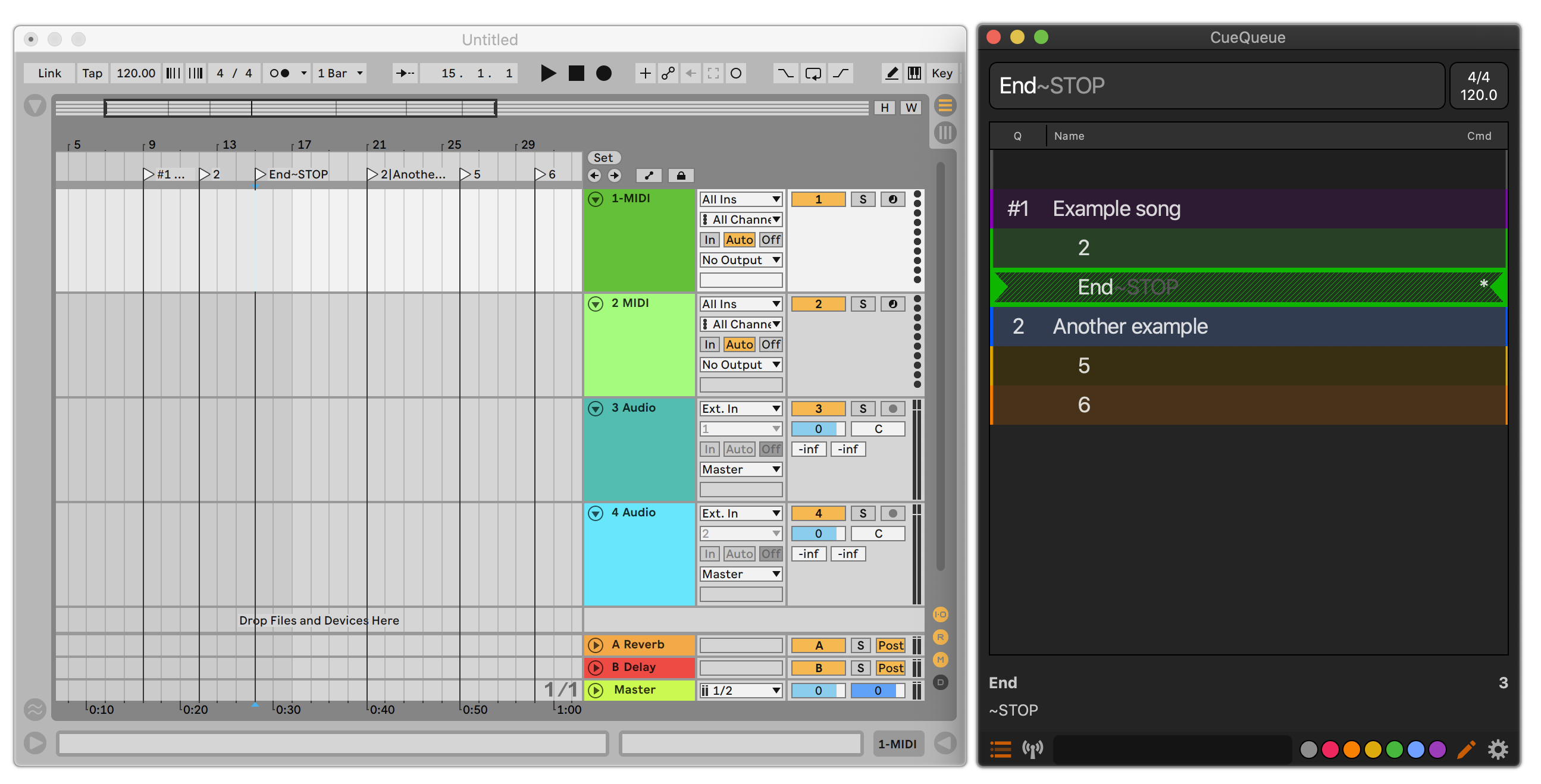1541x784 pixels.
Task: Arm the 4 Audio track for recording
Action: tap(892, 513)
